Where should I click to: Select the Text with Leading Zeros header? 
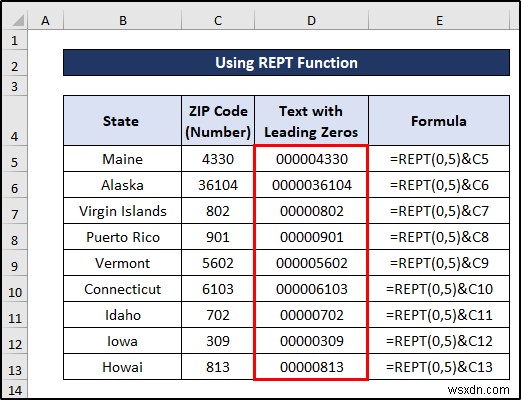(x=311, y=121)
